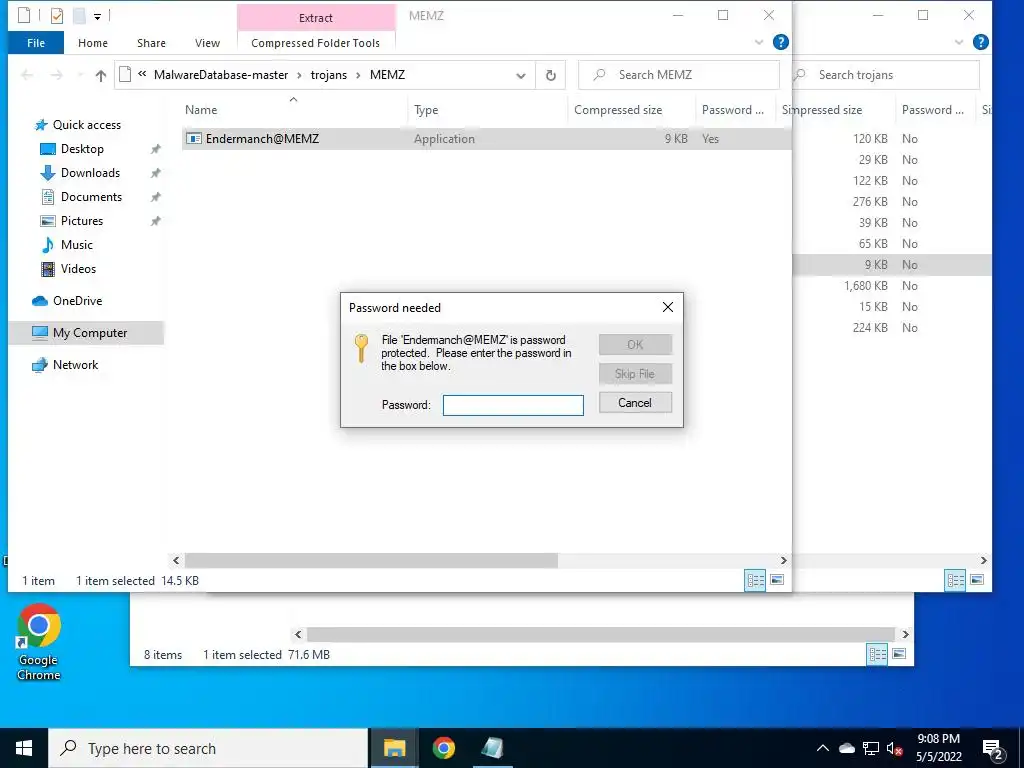Image resolution: width=1024 pixels, height=768 pixels.
Task: Open the View ribbon tab
Action: click(207, 43)
